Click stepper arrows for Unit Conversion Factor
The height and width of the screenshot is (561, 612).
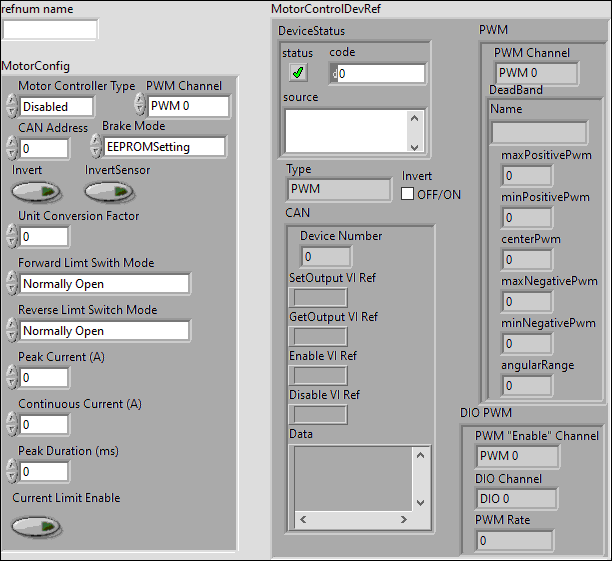12,236
